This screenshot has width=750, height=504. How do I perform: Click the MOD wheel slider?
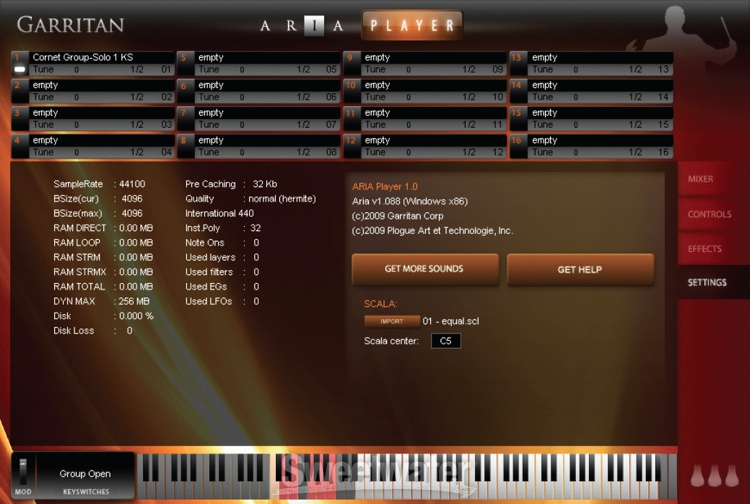click(22, 471)
